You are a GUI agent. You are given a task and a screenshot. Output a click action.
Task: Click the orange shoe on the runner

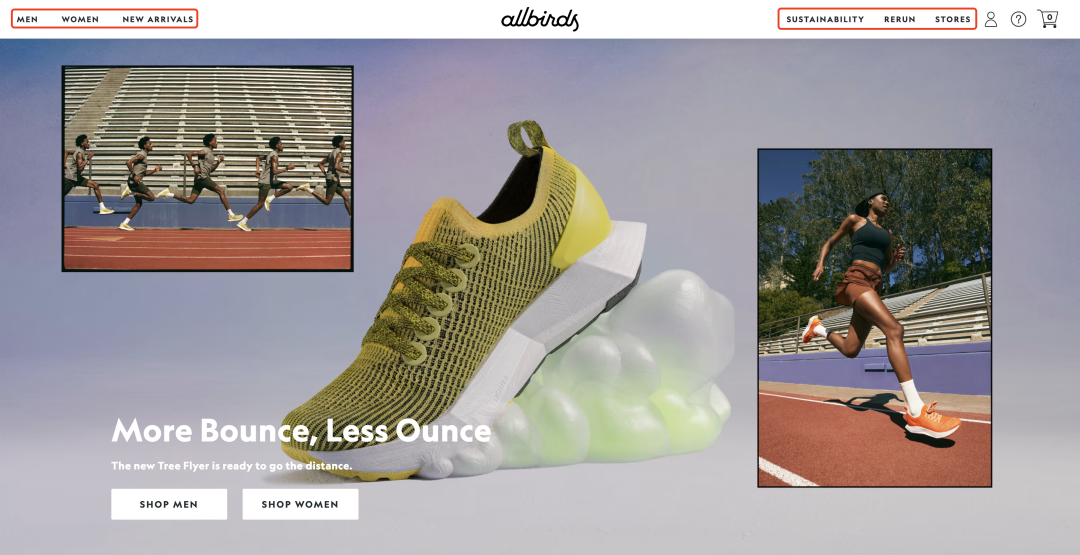932,419
